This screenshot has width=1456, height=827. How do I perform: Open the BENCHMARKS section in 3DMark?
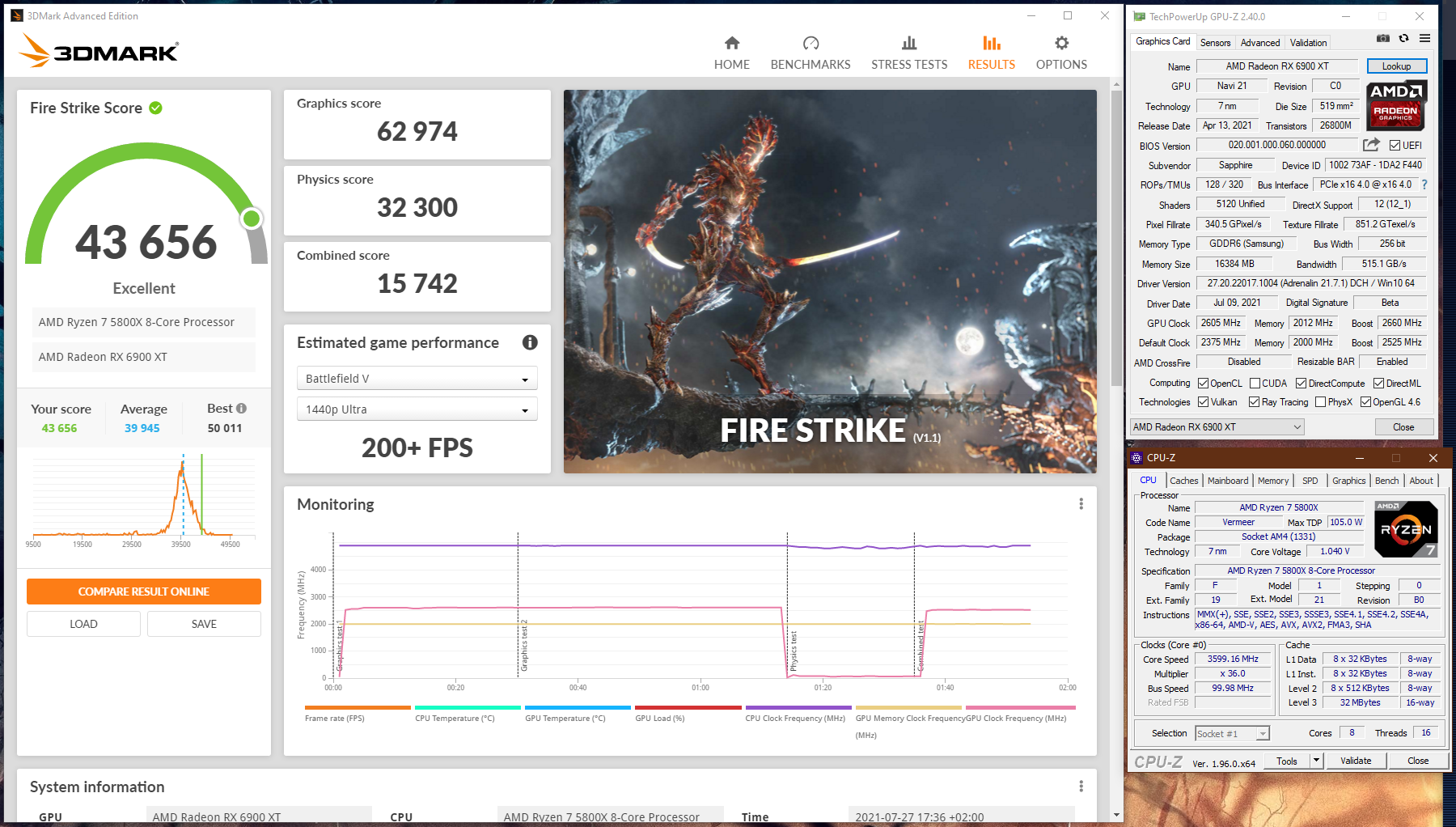[x=811, y=53]
